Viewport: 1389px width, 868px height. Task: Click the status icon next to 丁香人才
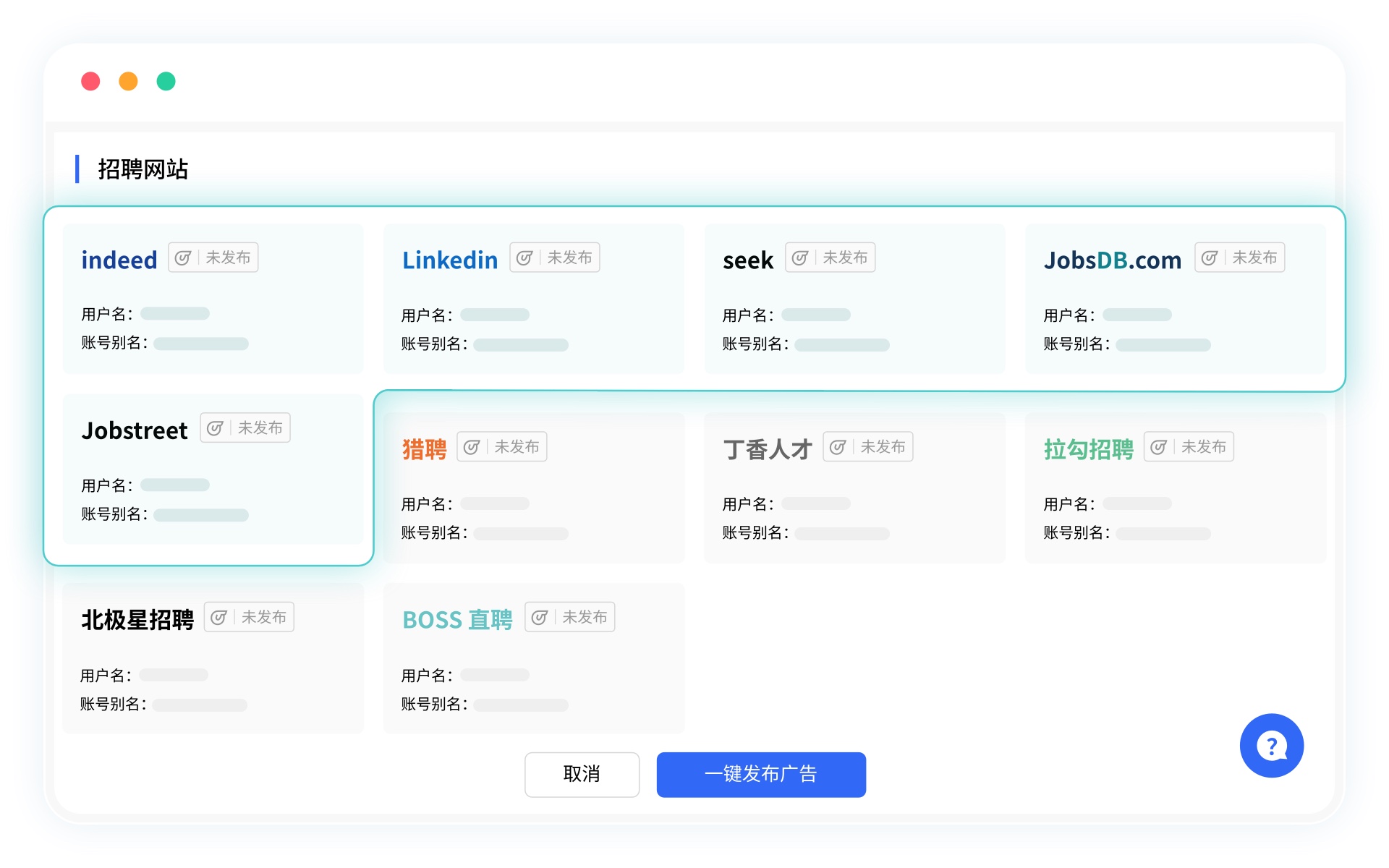[x=838, y=447]
